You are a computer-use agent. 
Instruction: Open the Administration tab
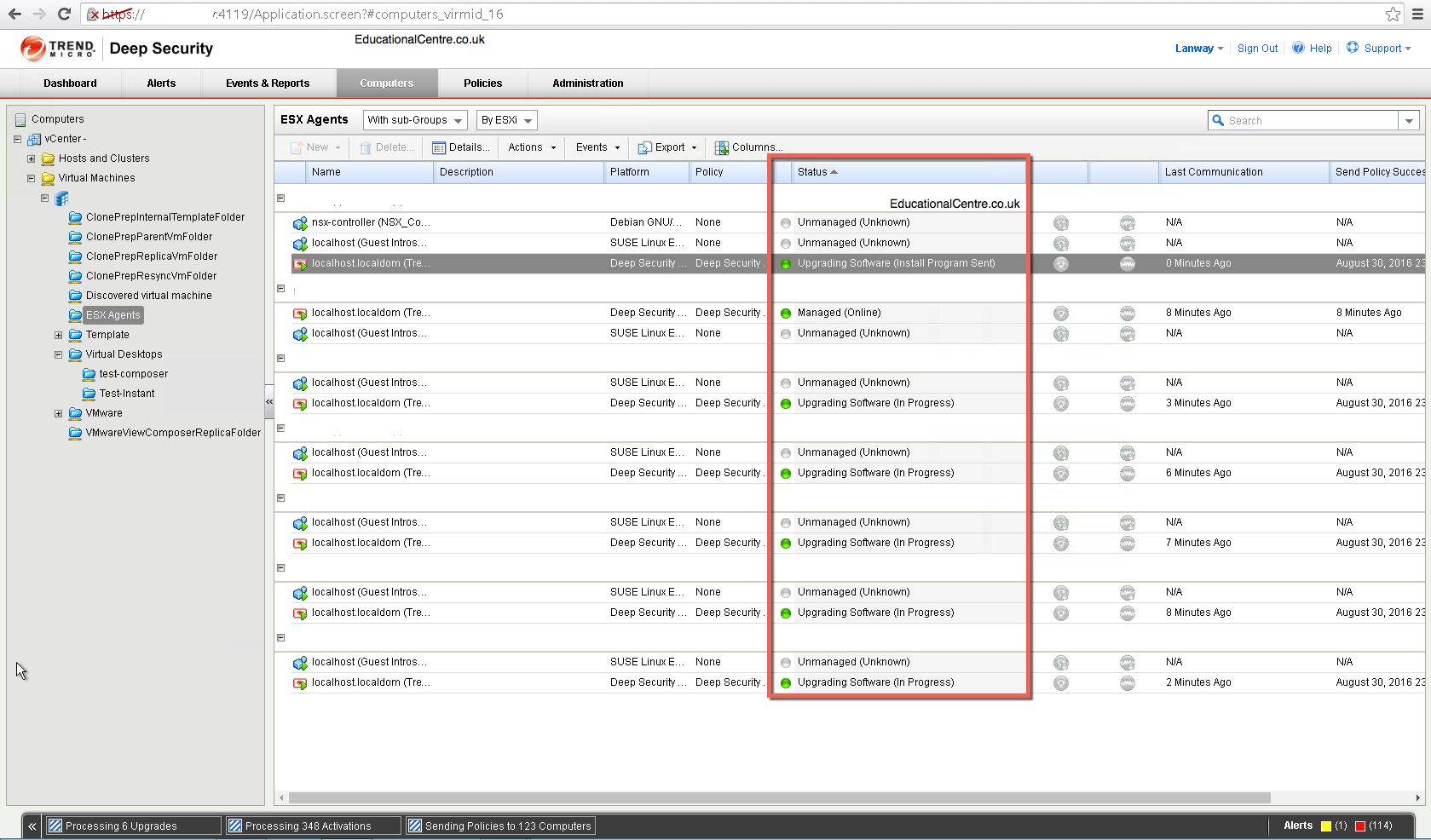587,83
